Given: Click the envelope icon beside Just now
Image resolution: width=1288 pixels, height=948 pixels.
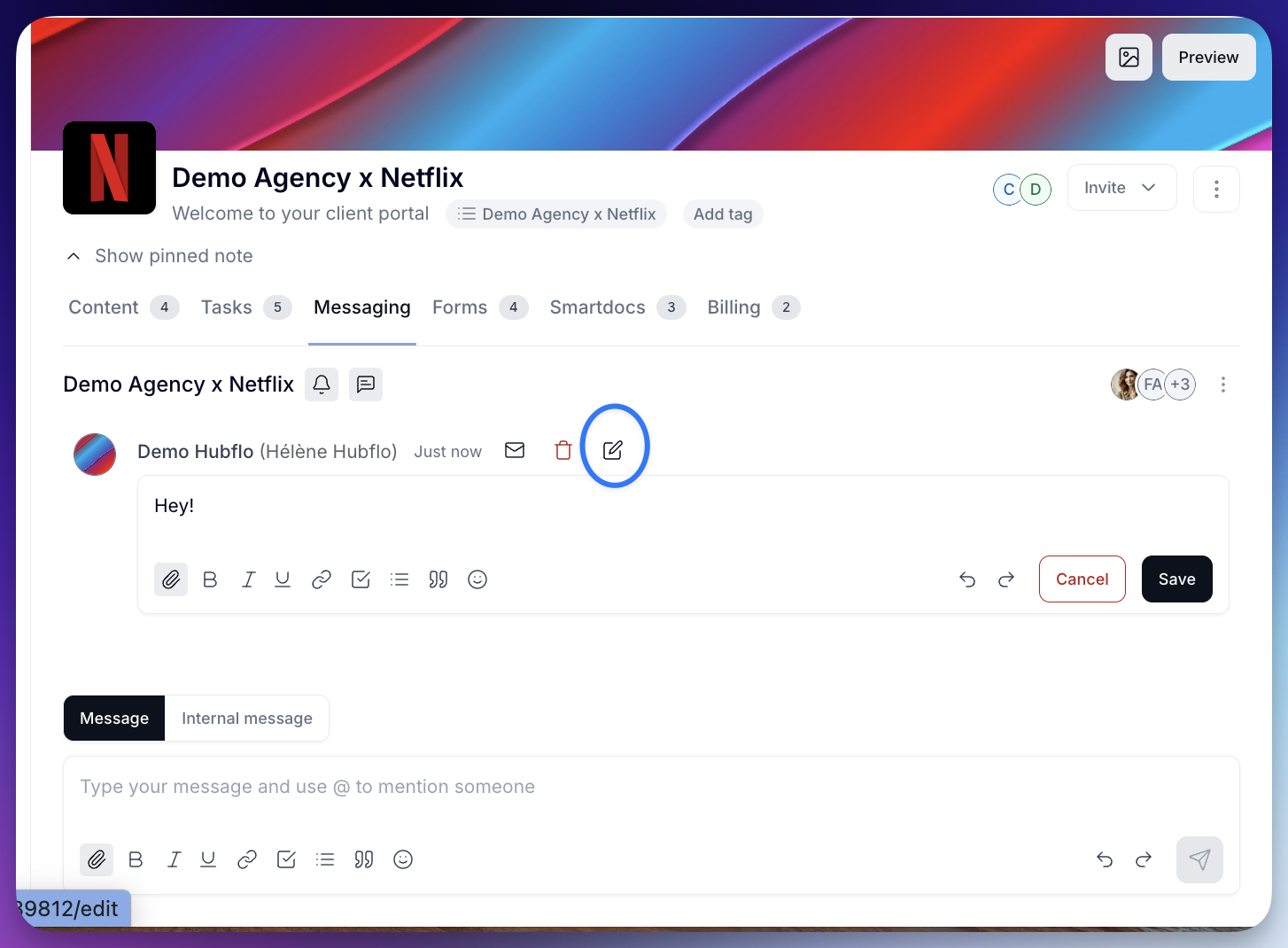Looking at the screenshot, I should pos(515,450).
